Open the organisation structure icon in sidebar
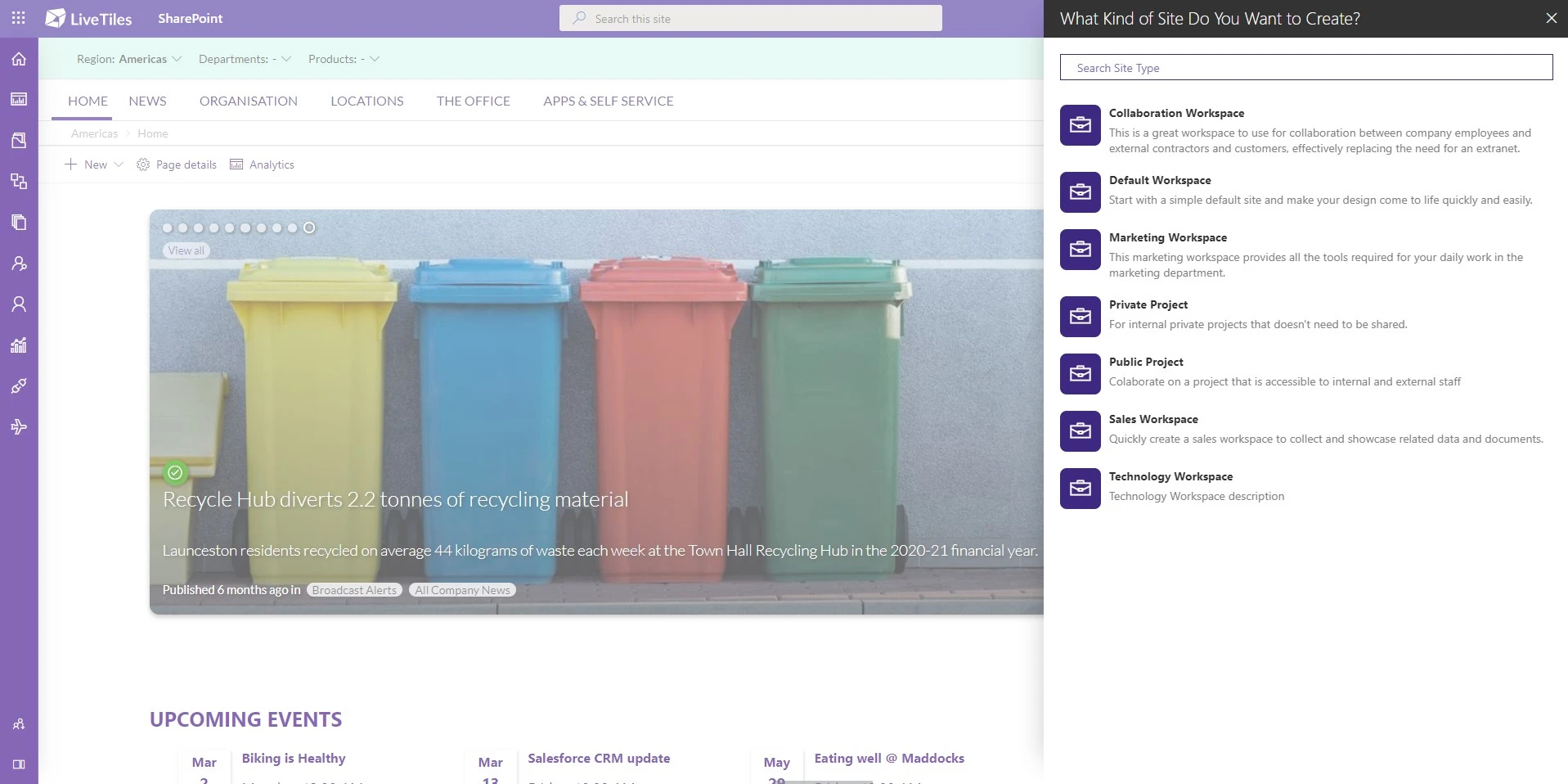 pyautogui.click(x=19, y=181)
